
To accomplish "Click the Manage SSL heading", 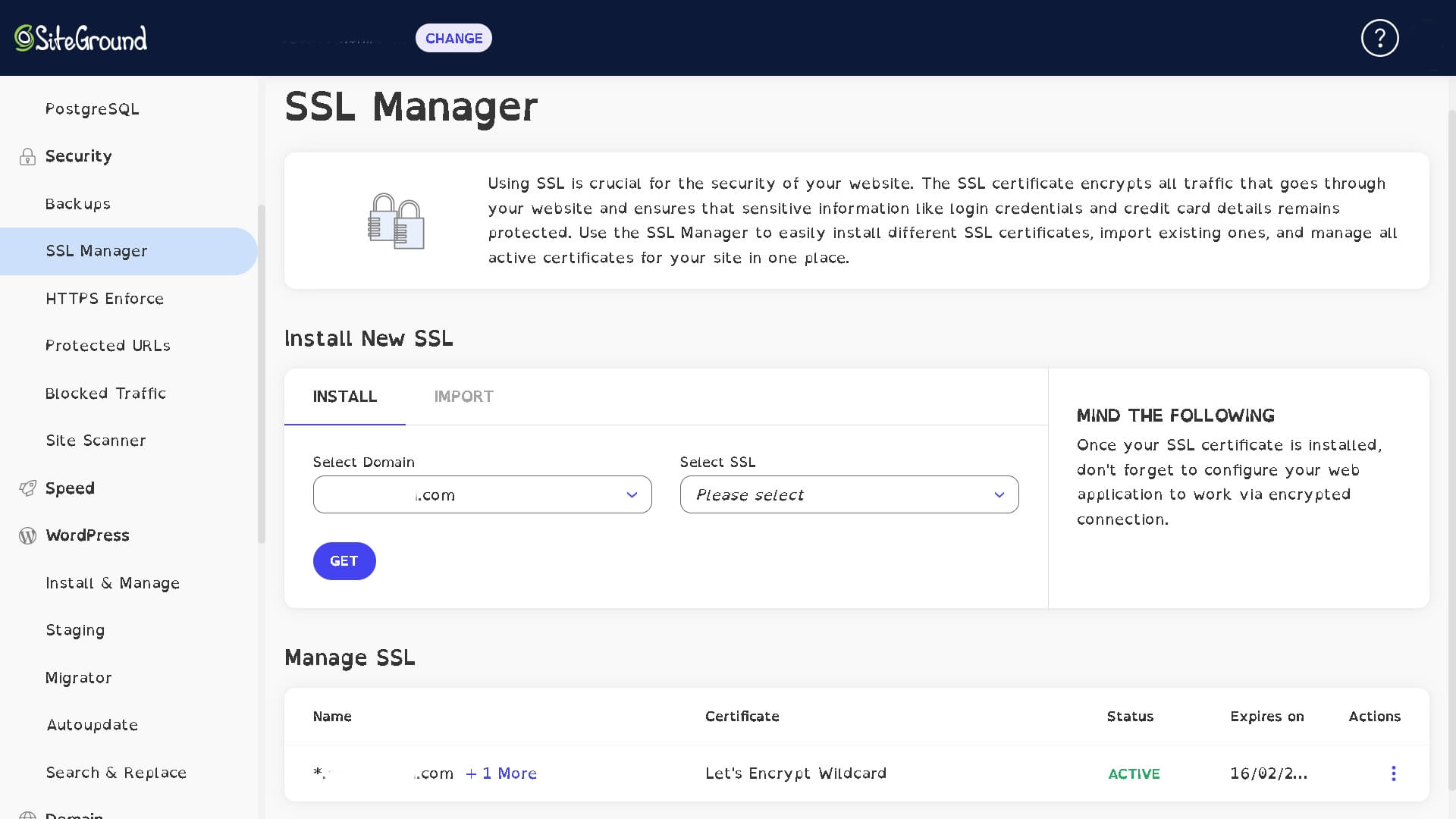I will click(x=350, y=657).
